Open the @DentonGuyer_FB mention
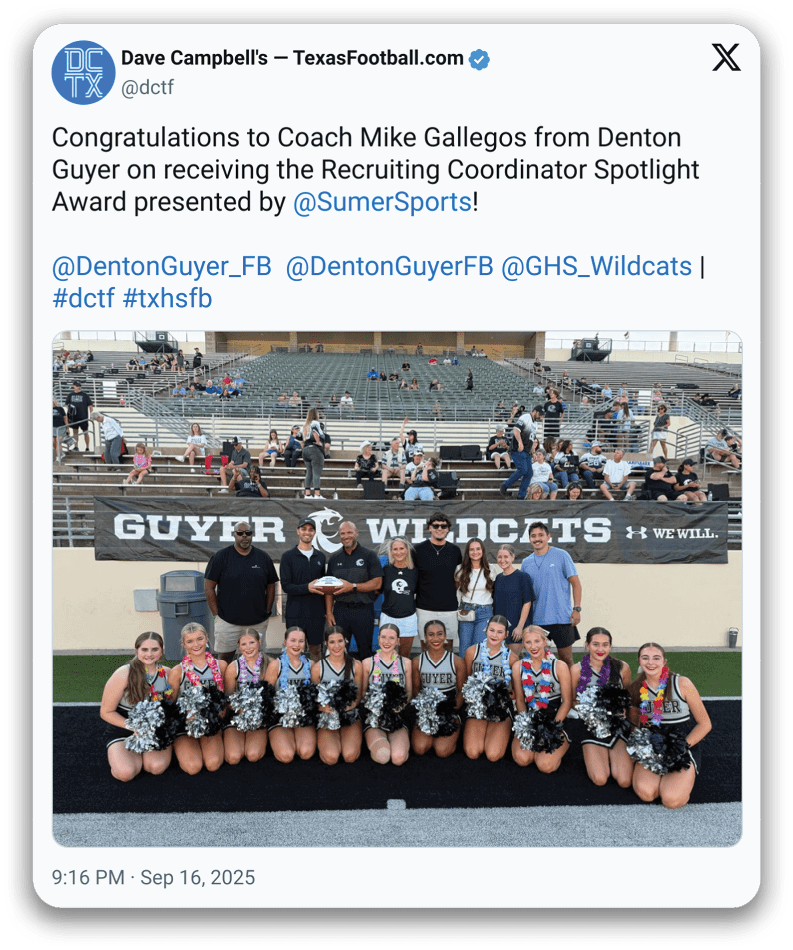 [x=162, y=266]
